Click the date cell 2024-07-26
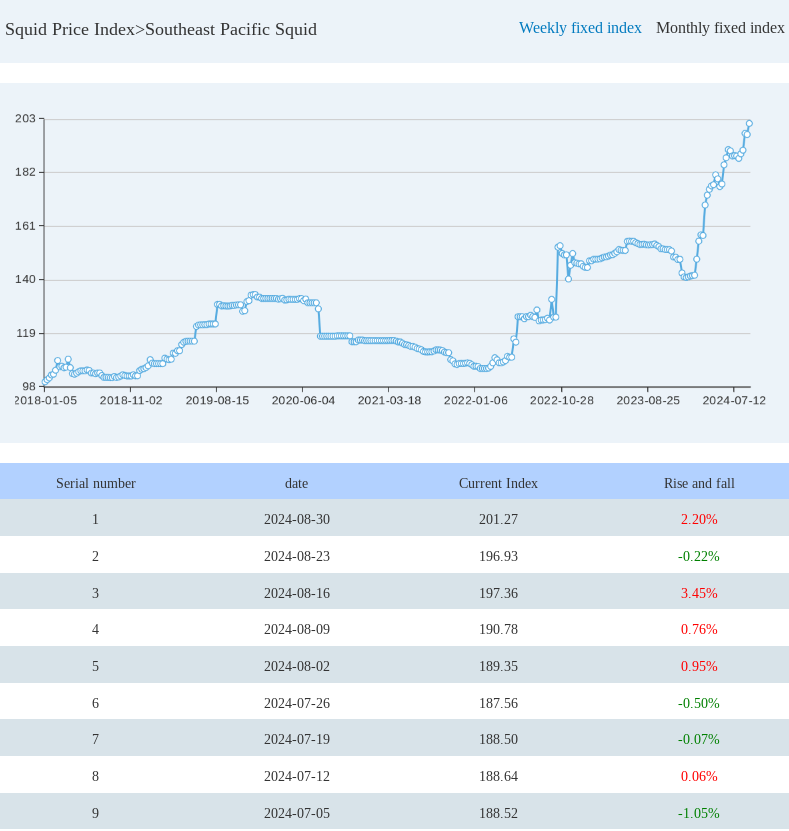The width and height of the screenshot is (789, 831). [297, 703]
